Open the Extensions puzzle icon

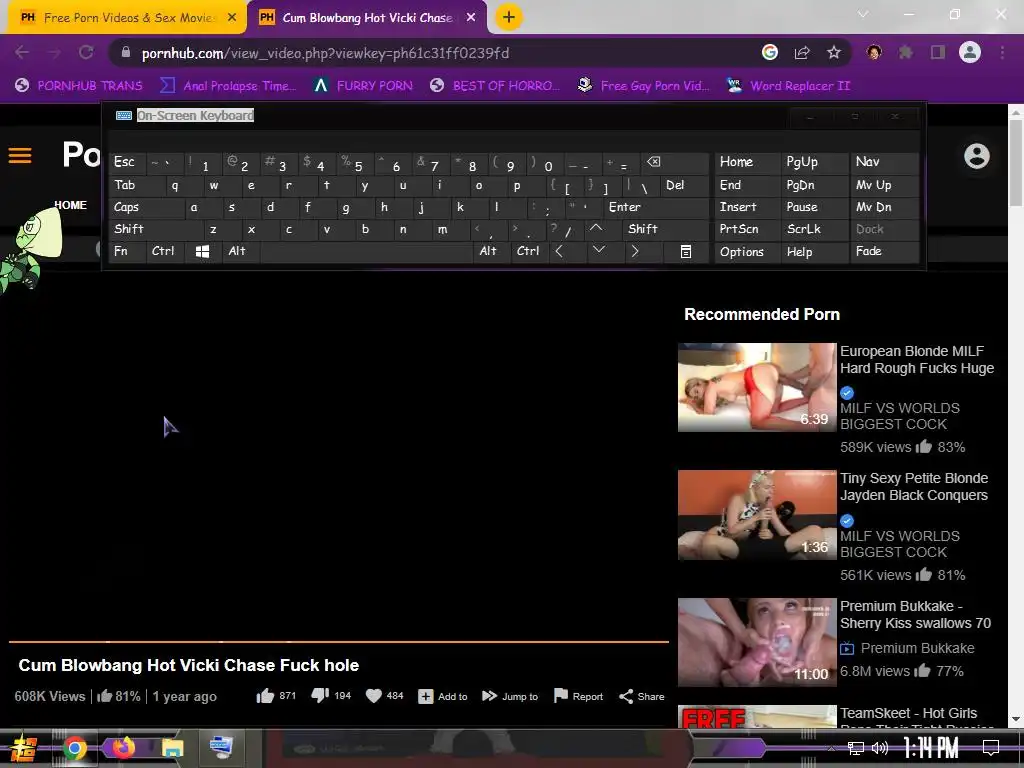[906, 52]
